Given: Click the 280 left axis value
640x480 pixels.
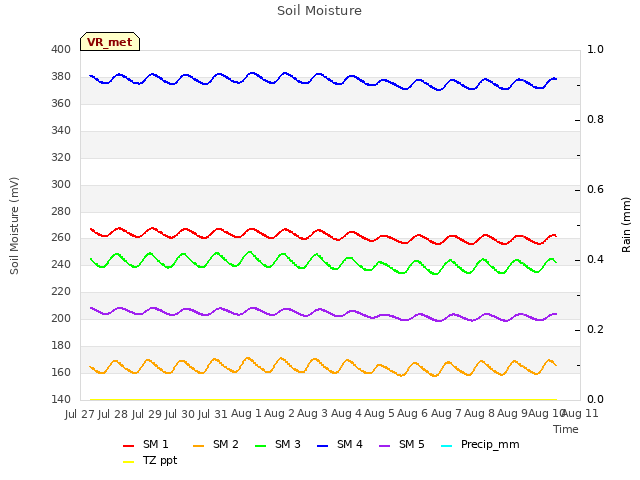Looking at the screenshot, I should (x=61, y=211).
